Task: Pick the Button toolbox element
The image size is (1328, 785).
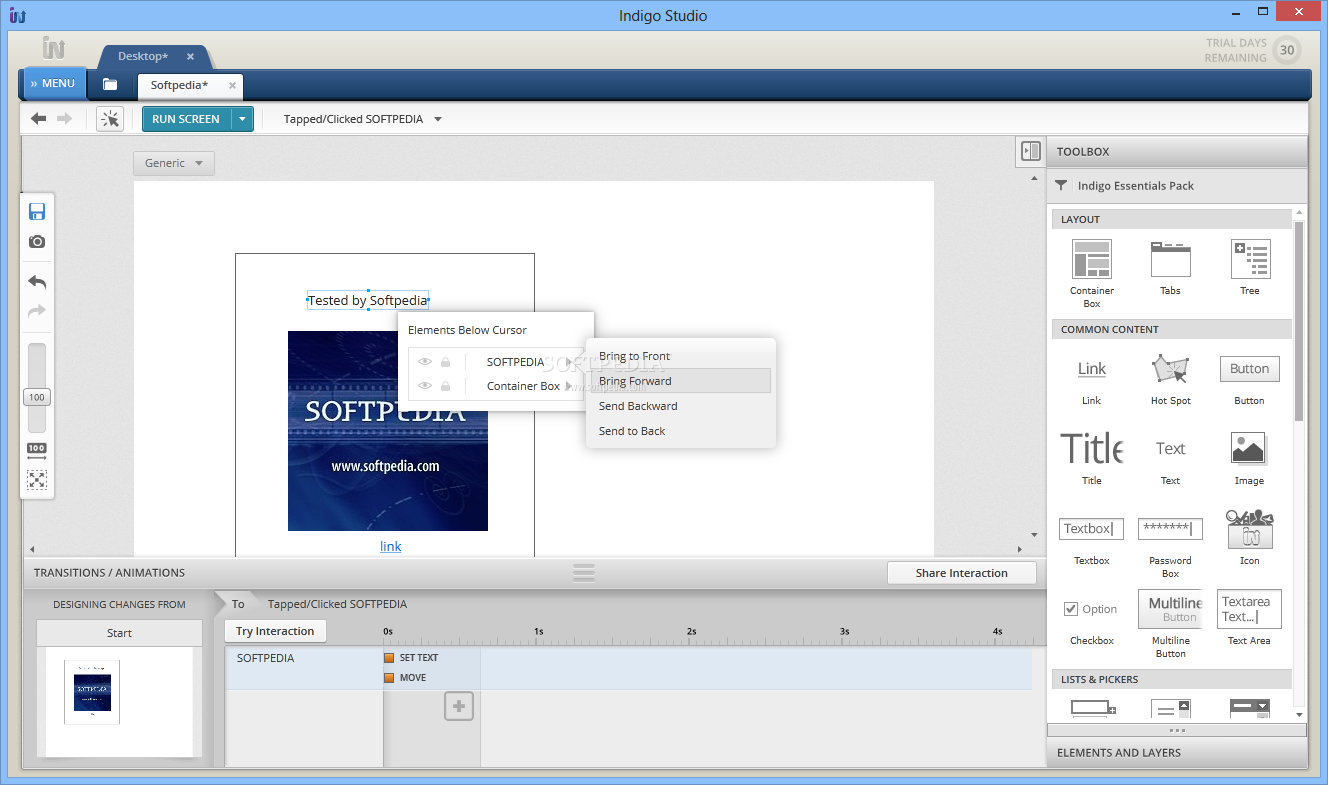Action: tap(1250, 381)
